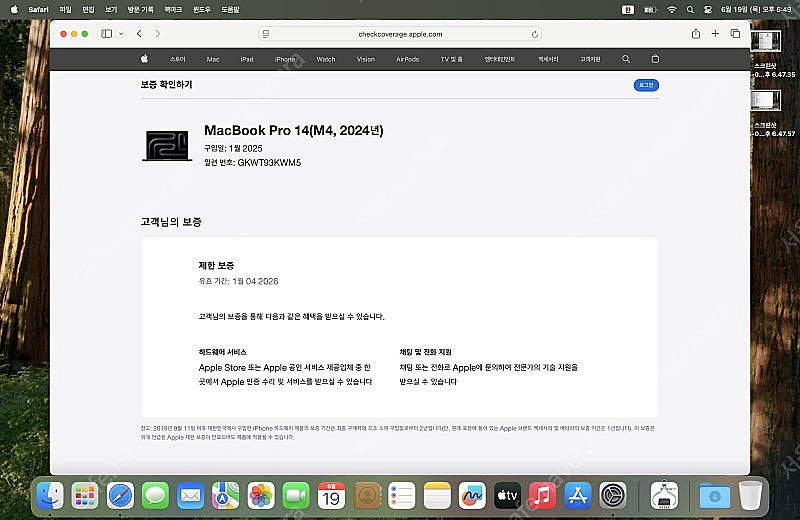Launch Messages from the Dock
This screenshot has width=800, height=520.
155,496
